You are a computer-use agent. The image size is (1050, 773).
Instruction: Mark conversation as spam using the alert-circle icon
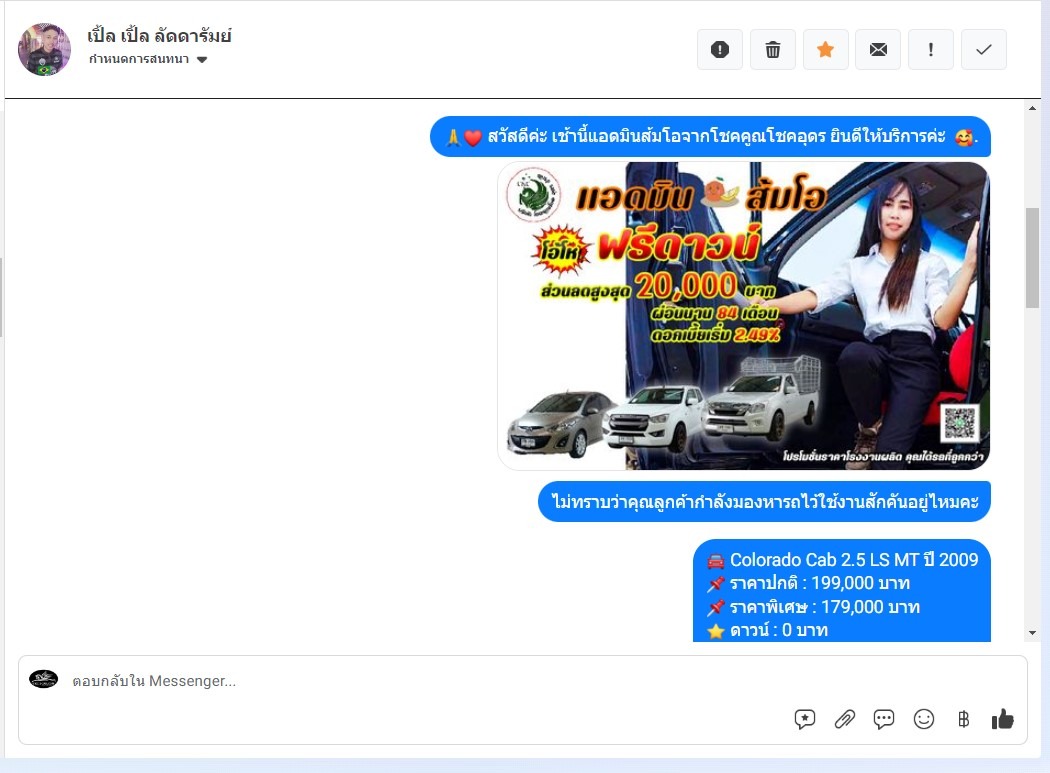[x=720, y=50]
